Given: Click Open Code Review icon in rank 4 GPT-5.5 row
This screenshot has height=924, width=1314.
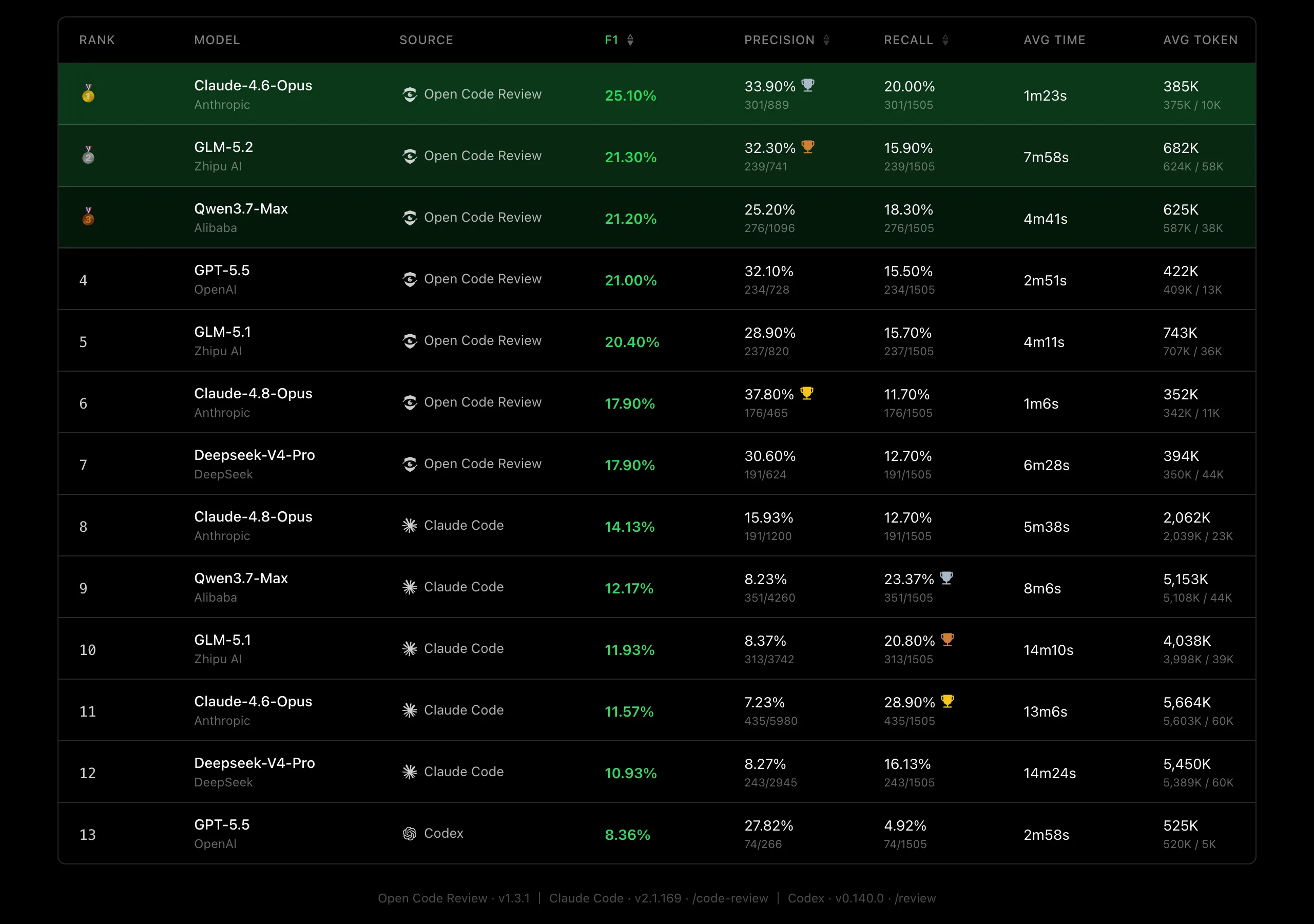Looking at the screenshot, I should [x=410, y=279].
